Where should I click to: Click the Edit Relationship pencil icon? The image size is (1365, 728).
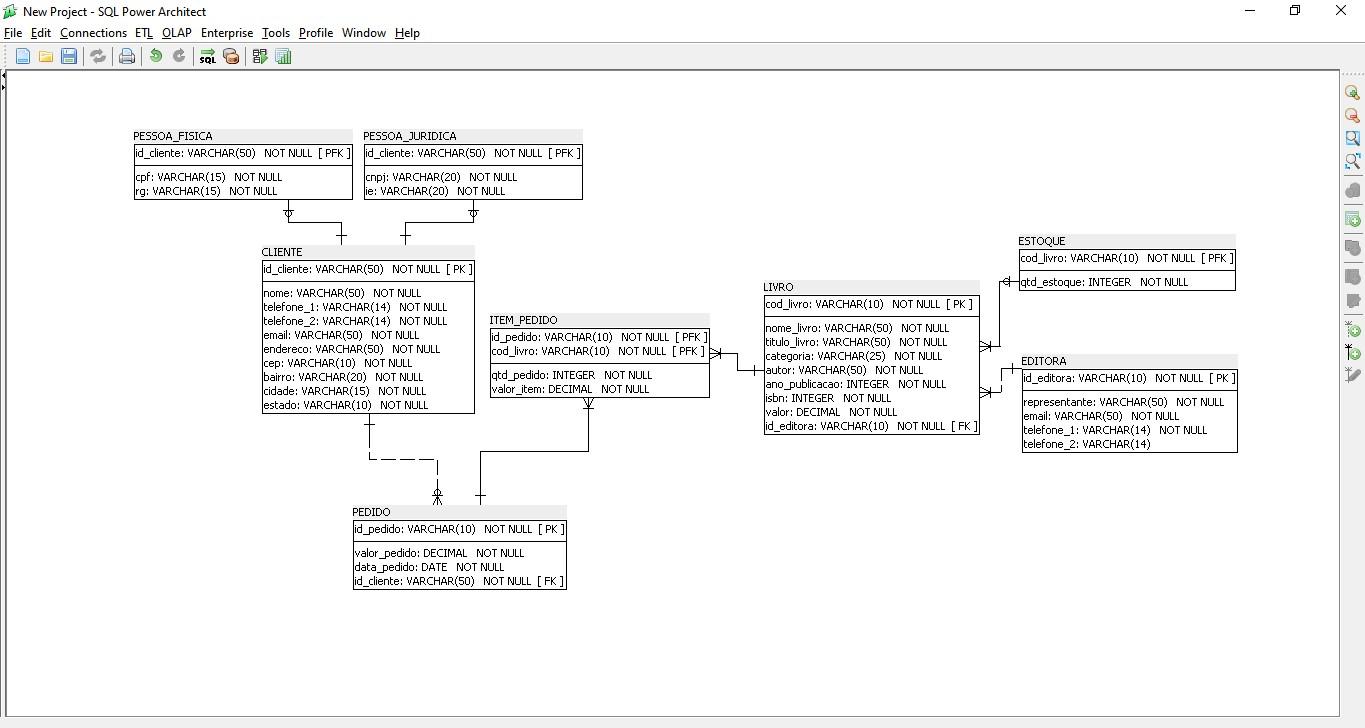click(x=1352, y=375)
